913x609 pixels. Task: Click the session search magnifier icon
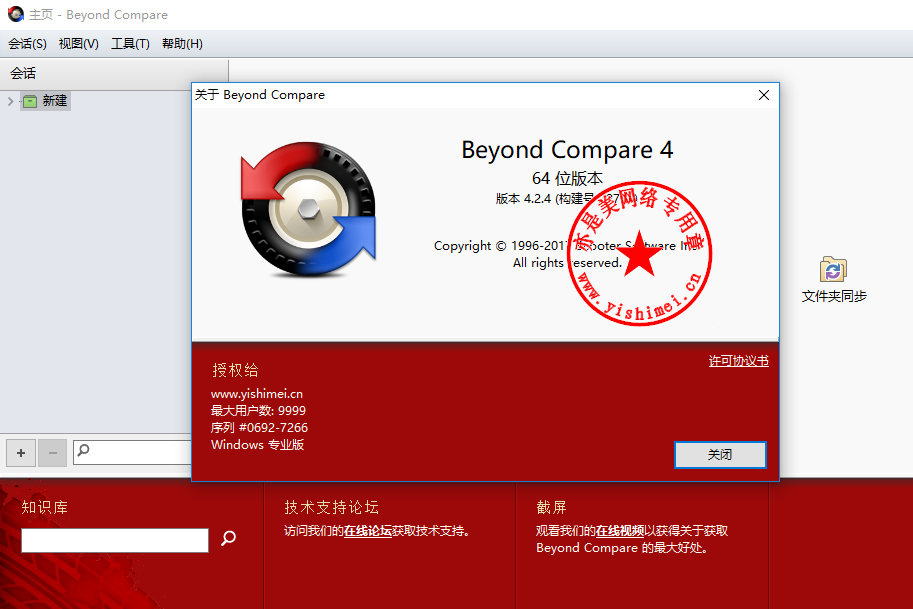[x=84, y=450]
